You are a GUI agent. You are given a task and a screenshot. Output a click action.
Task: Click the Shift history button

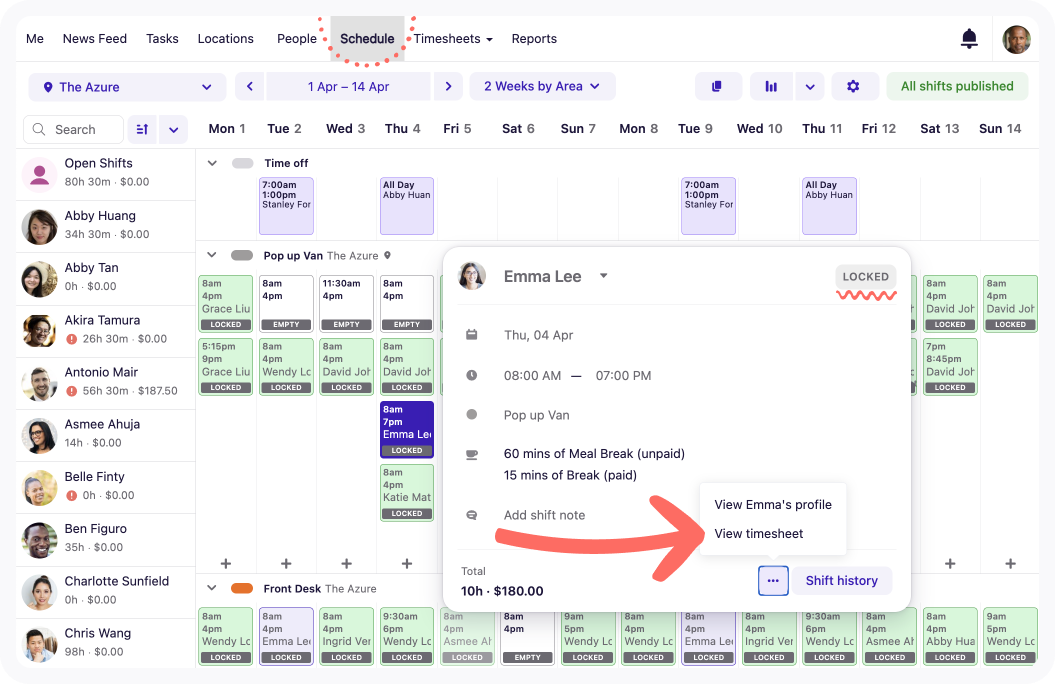(x=841, y=581)
